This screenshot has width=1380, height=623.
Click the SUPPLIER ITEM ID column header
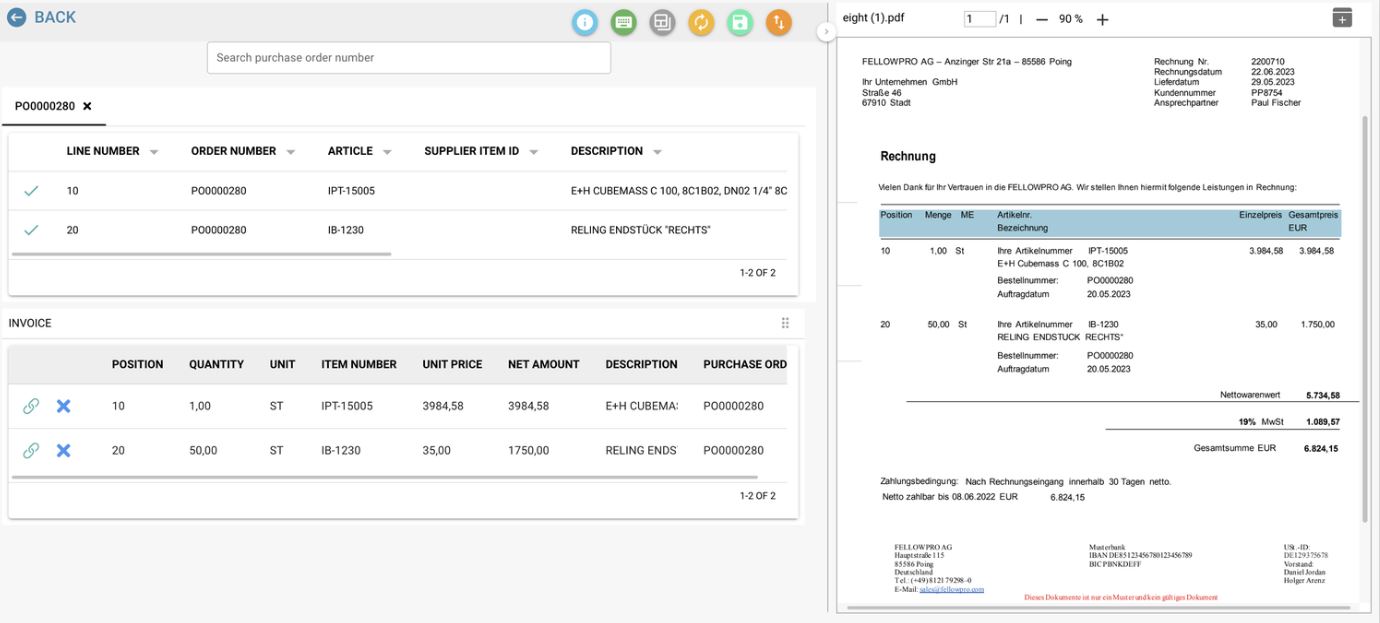(x=472, y=151)
